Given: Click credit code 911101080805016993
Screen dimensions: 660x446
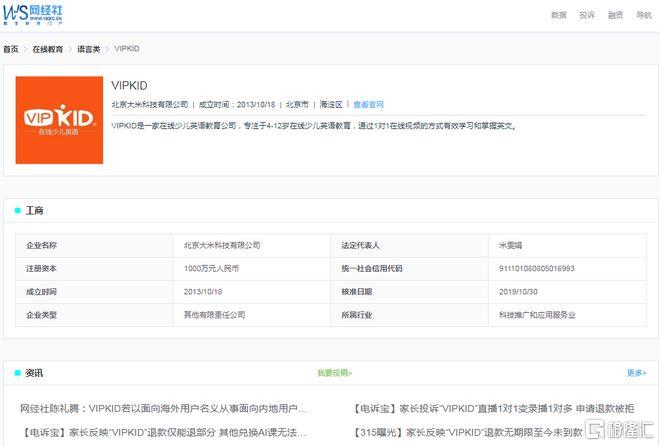Looking at the screenshot, I should click(x=537, y=268).
